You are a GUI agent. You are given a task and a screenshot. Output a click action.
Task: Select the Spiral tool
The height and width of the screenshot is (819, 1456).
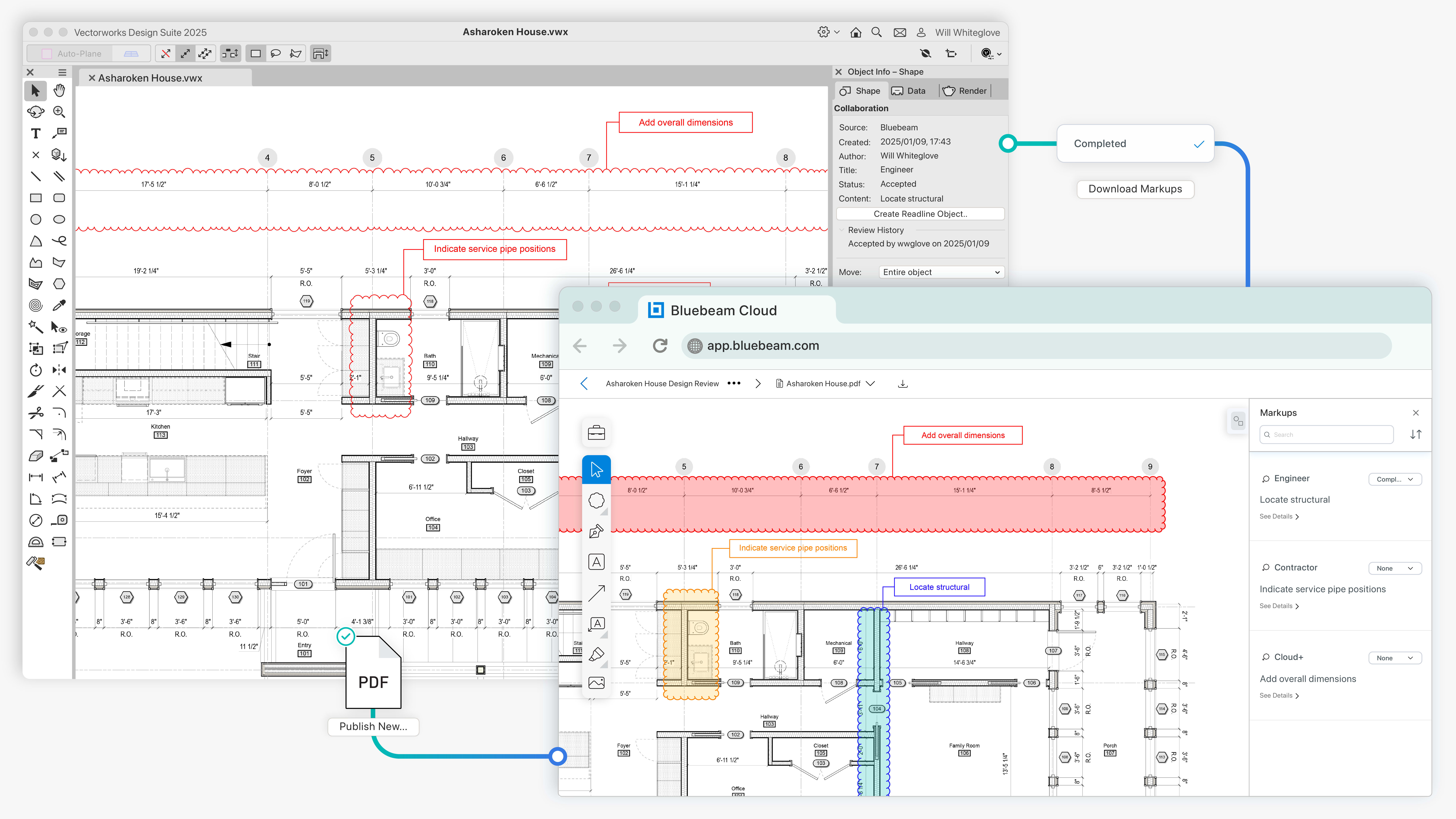tap(36, 305)
